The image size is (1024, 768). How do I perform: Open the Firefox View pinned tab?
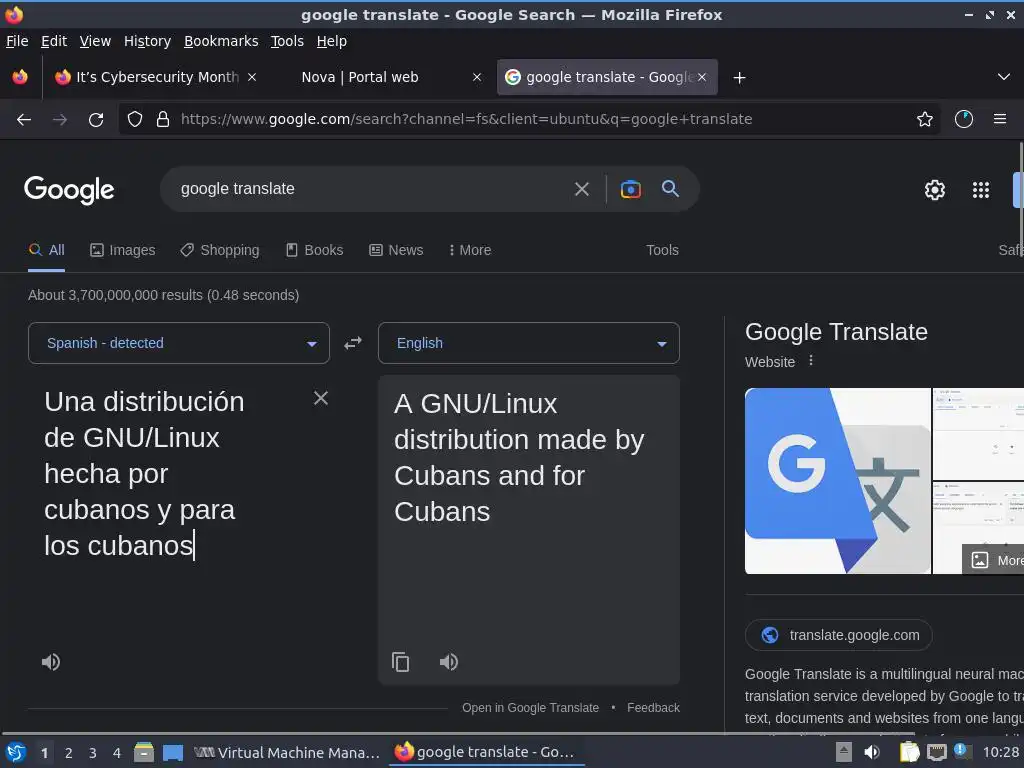20,77
